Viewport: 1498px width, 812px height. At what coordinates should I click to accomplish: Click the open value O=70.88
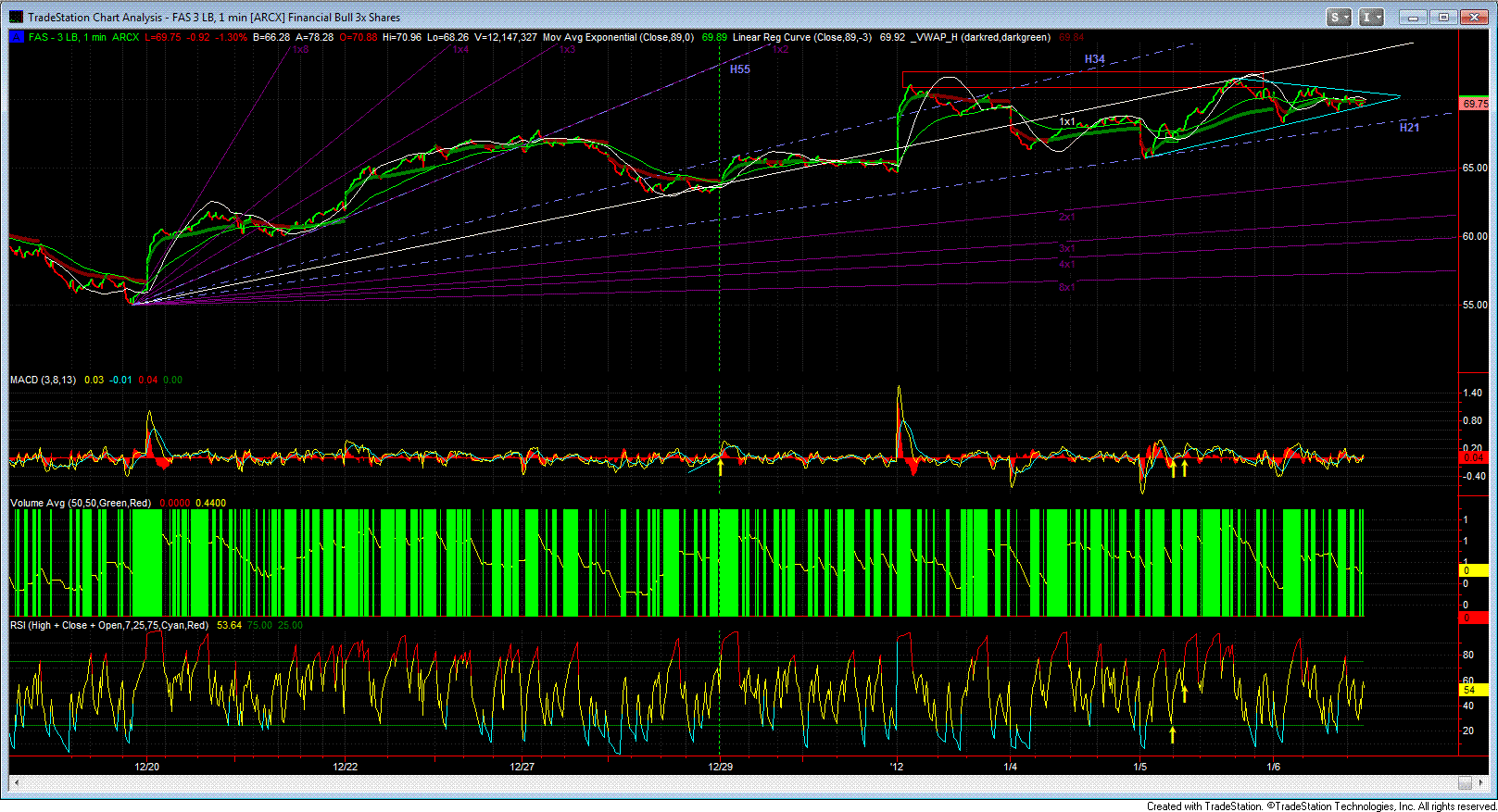tap(359, 37)
